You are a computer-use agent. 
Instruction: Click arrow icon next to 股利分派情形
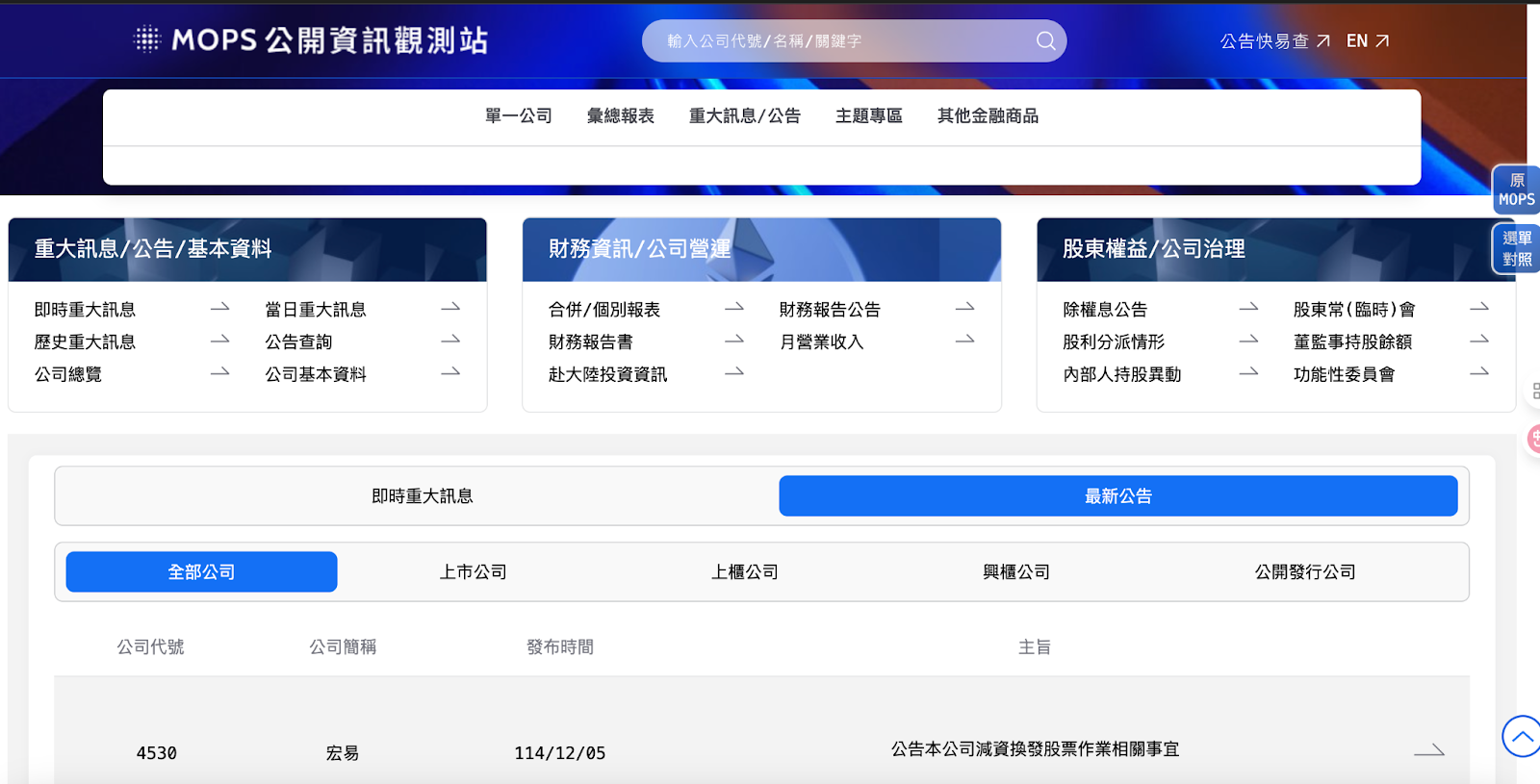click(x=1248, y=340)
